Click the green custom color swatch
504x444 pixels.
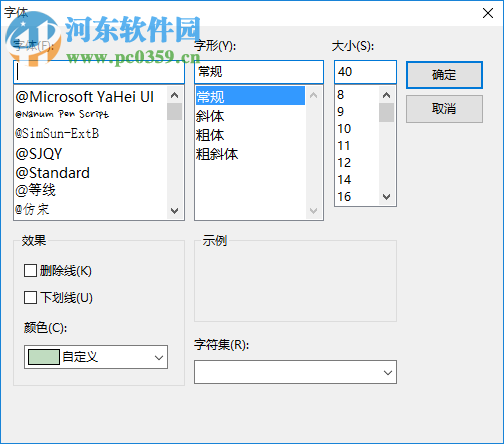[44, 357]
